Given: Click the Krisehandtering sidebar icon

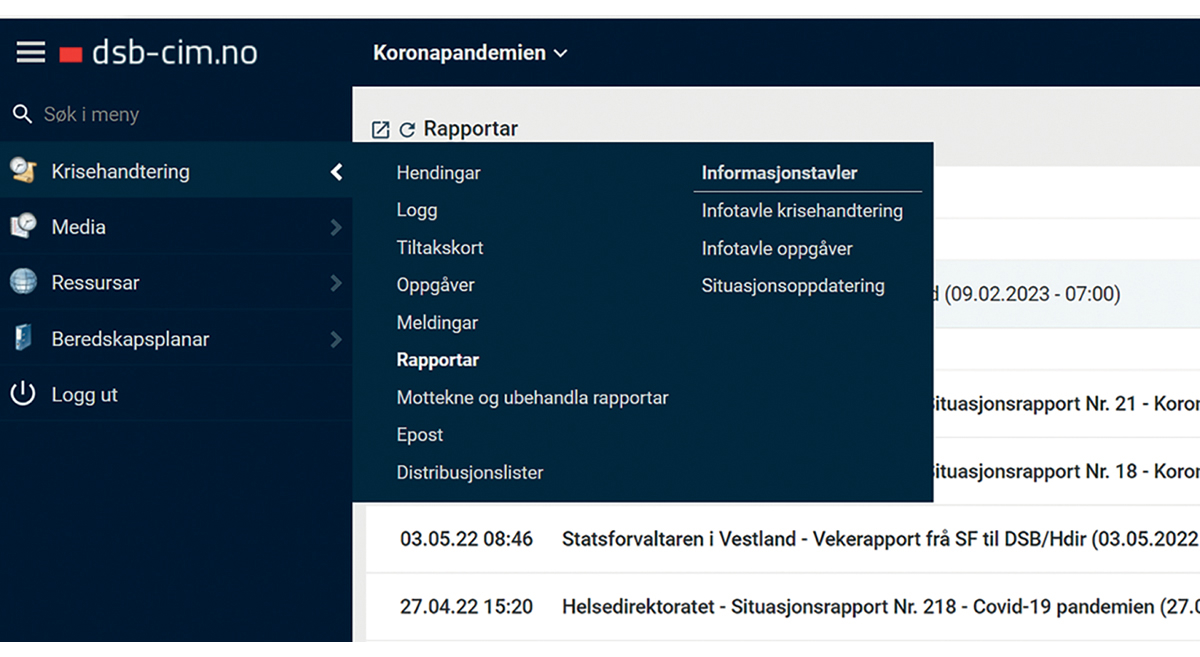Looking at the screenshot, I should pyautogui.click(x=23, y=171).
